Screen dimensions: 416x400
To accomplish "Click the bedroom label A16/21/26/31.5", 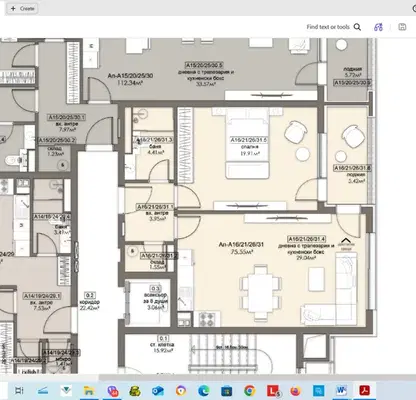I will pos(249,140).
